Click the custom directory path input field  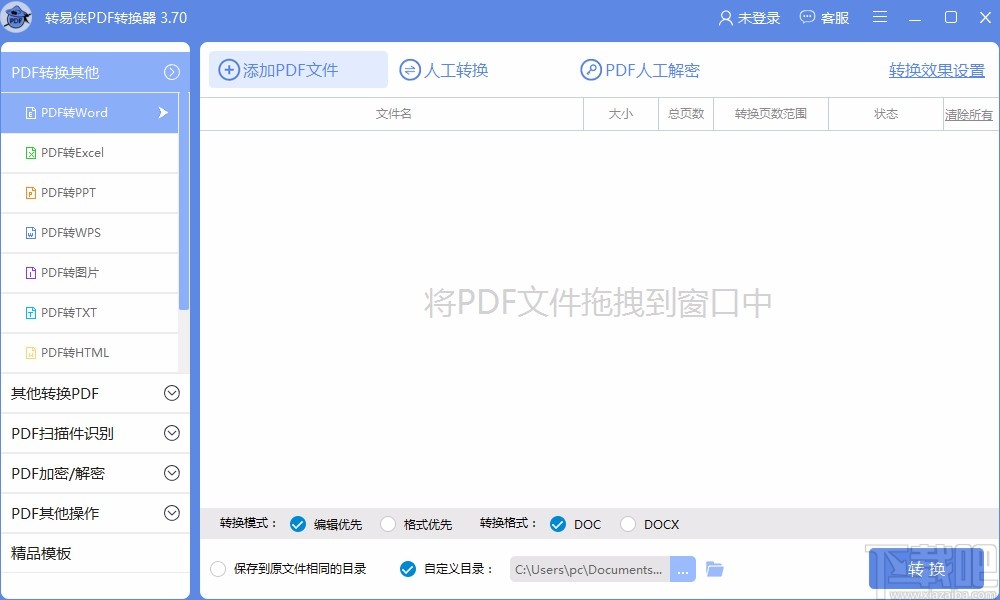[590, 568]
